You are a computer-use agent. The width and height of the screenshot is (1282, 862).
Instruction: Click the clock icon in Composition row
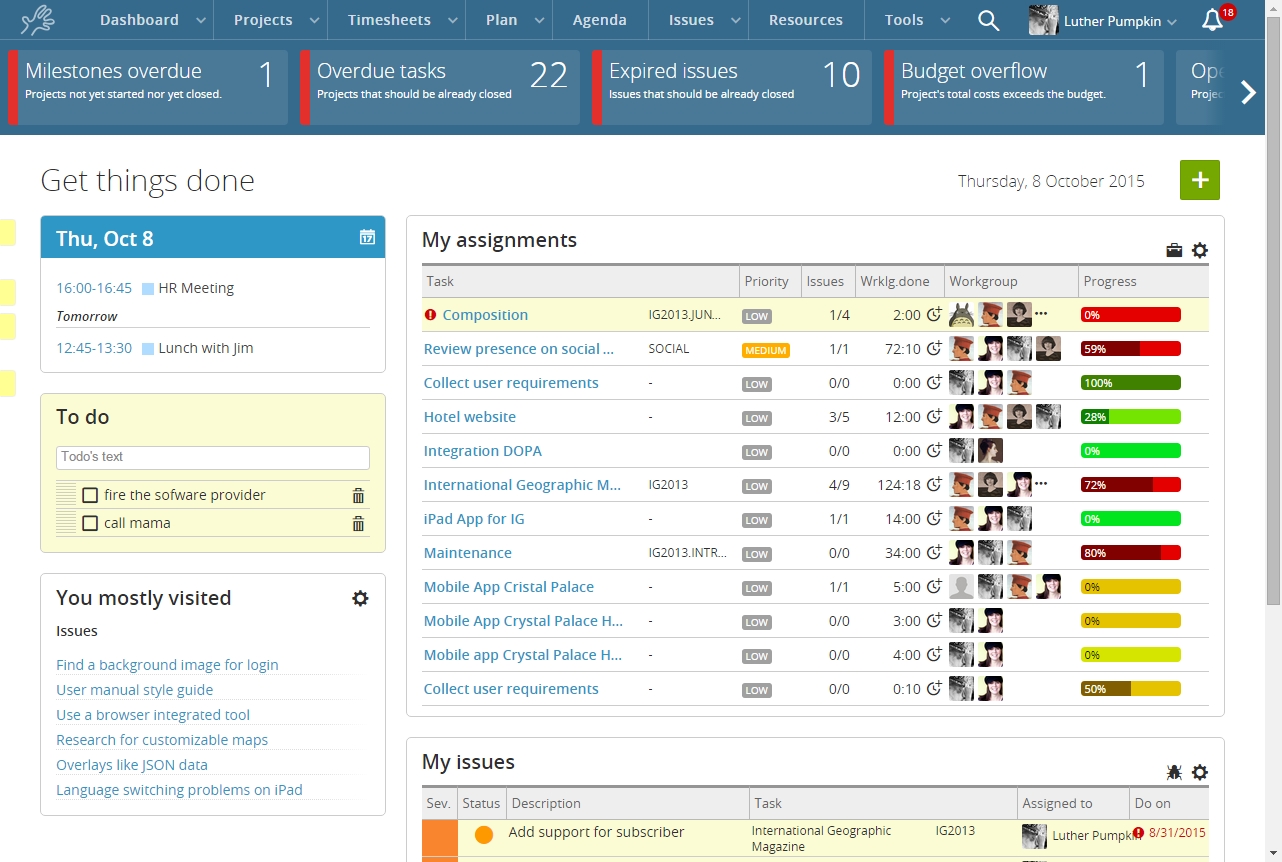pos(935,315)
